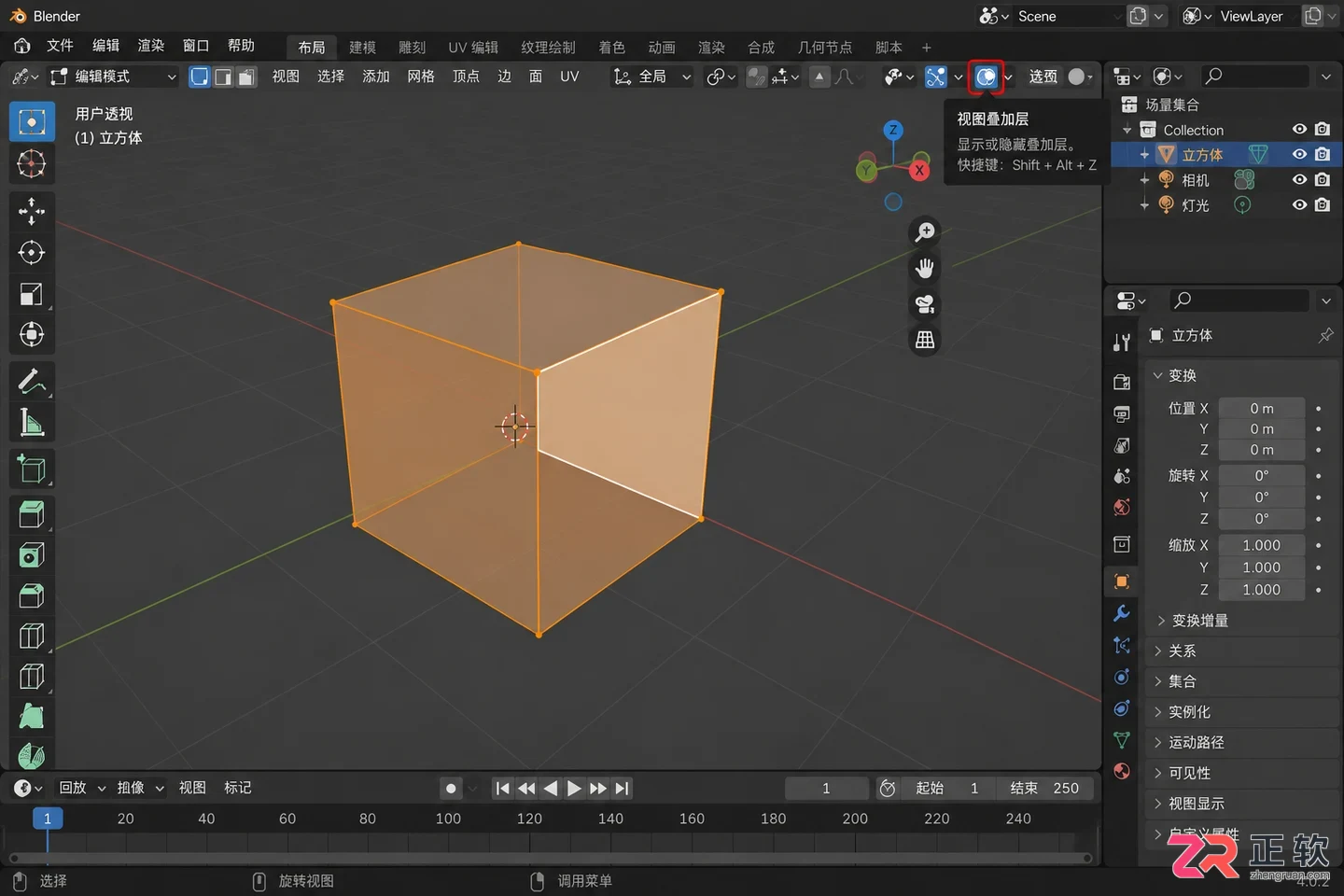Expand the 运动路径 panel
The width and height of the screenshot is (1344, 896).
(1241, 742)
